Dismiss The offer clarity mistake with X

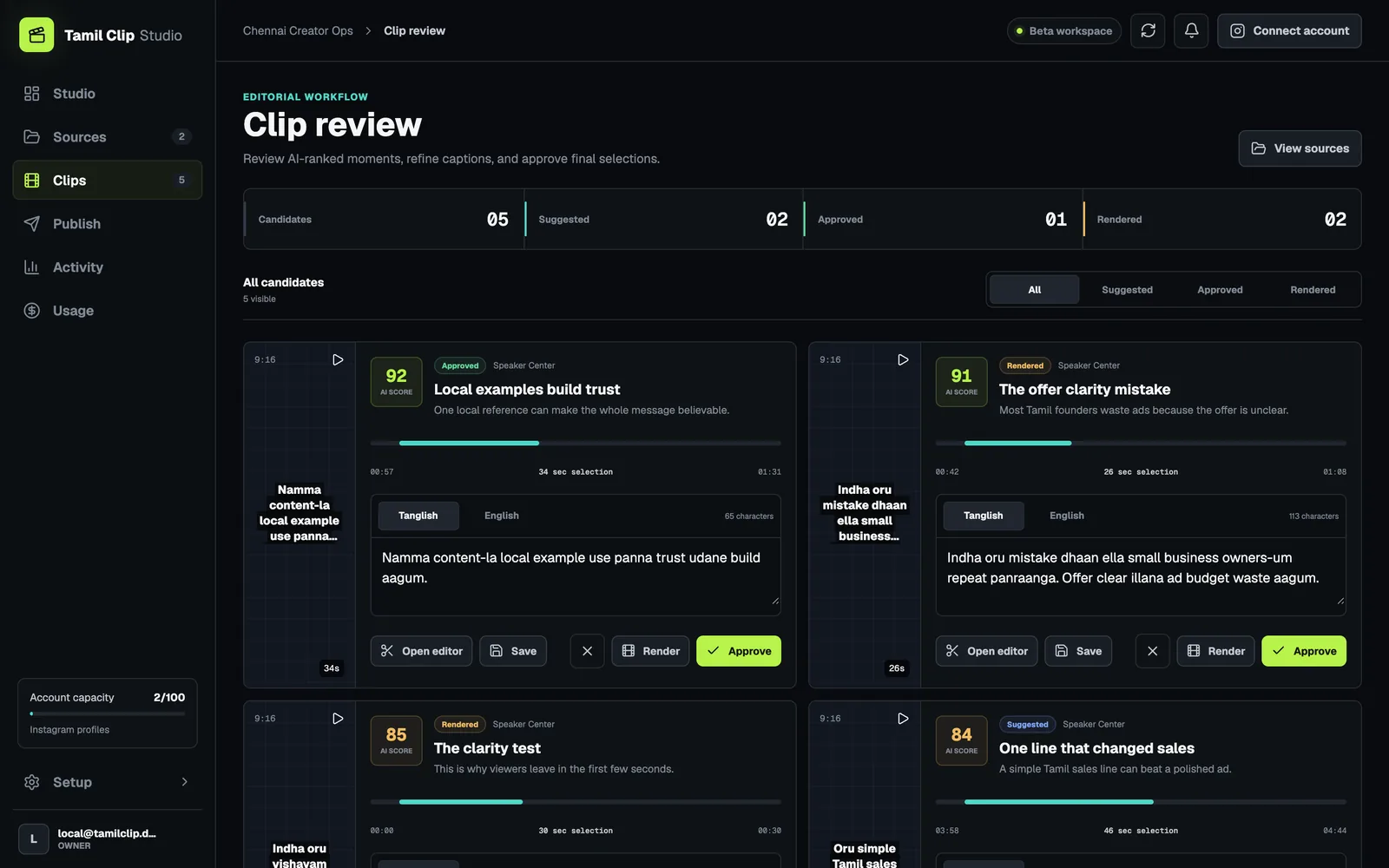coord(1152,651)
